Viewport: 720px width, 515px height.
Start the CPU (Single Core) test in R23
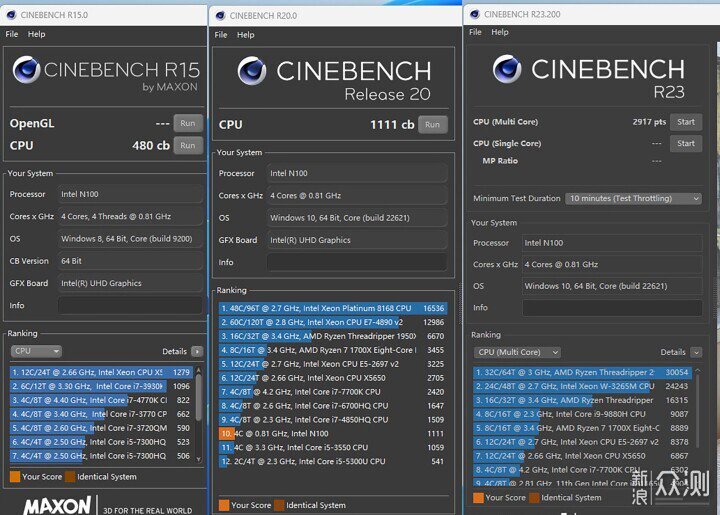click(x=686, y=143)
